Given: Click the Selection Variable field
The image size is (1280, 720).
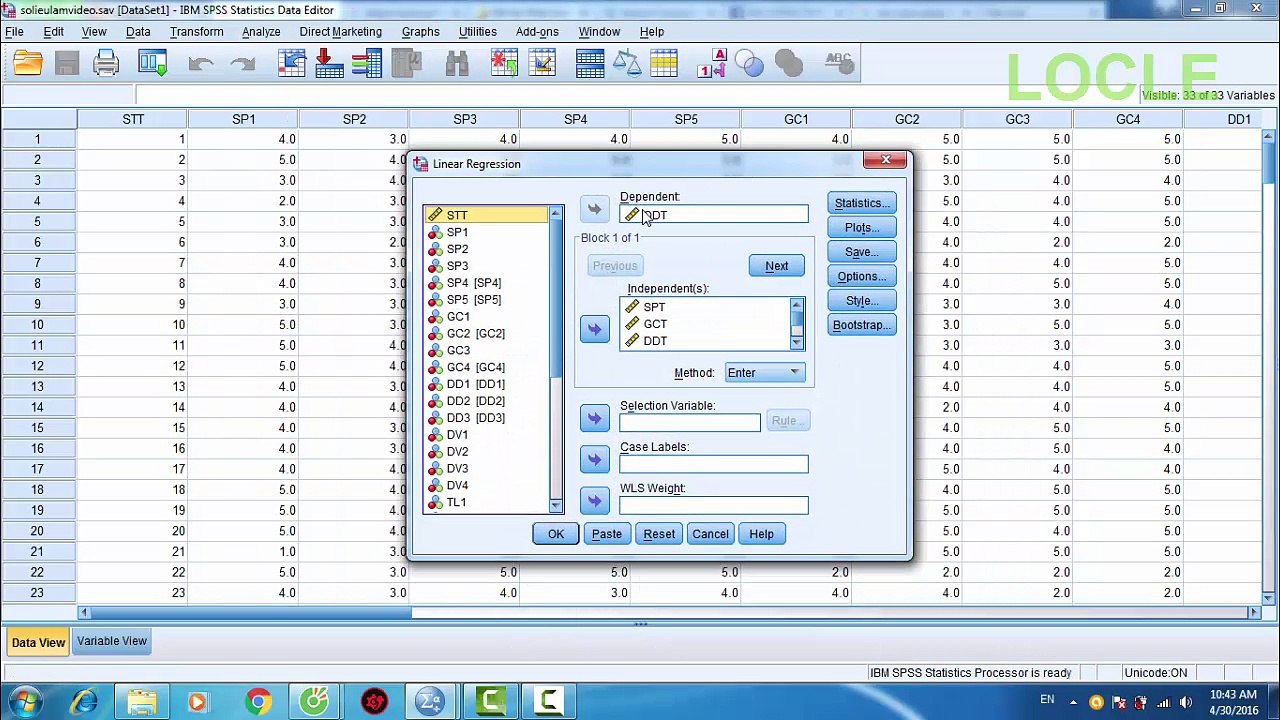Looking at the screenshot, I should (x=690, y=423).
